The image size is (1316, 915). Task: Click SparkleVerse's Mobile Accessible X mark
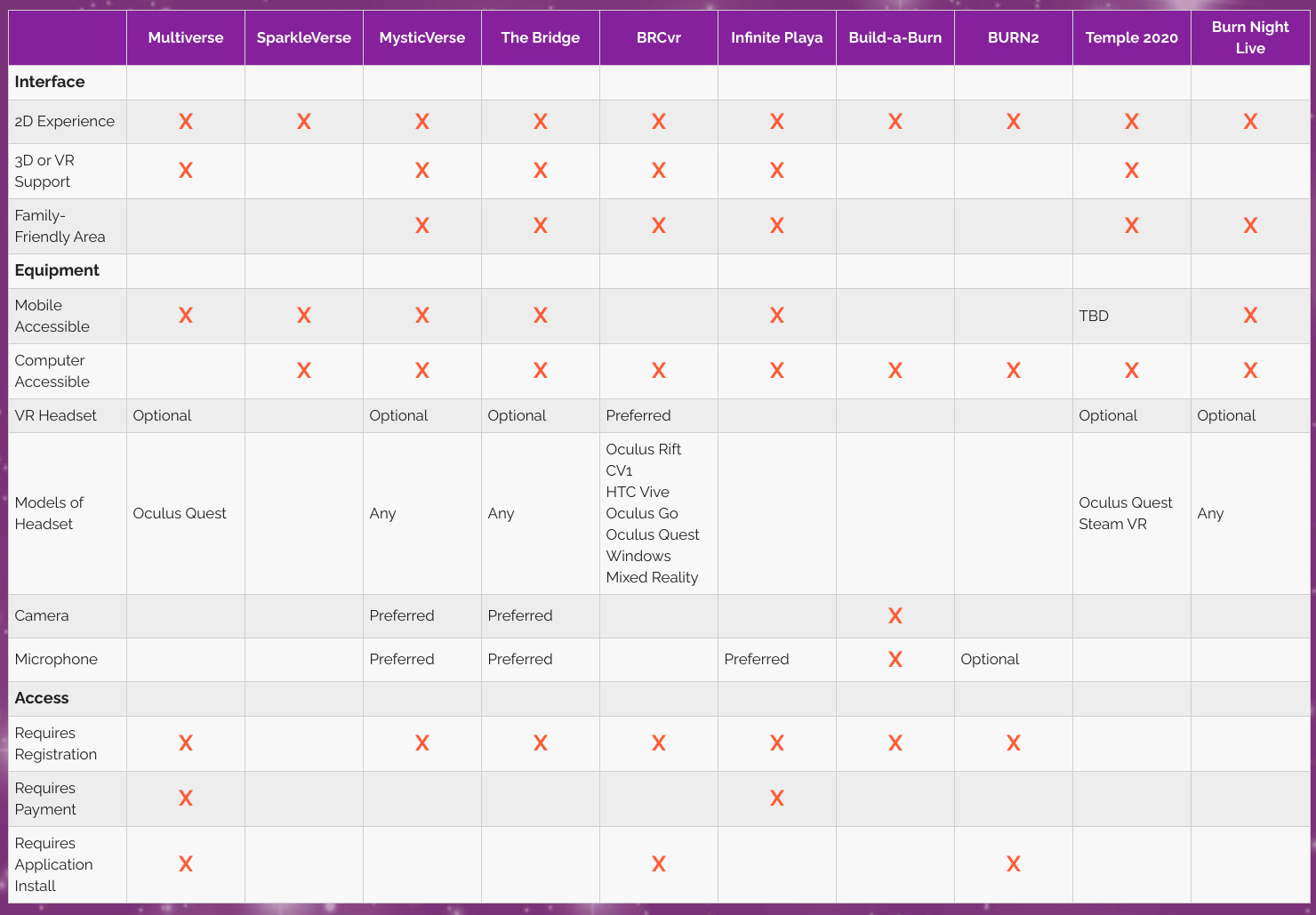304,316
